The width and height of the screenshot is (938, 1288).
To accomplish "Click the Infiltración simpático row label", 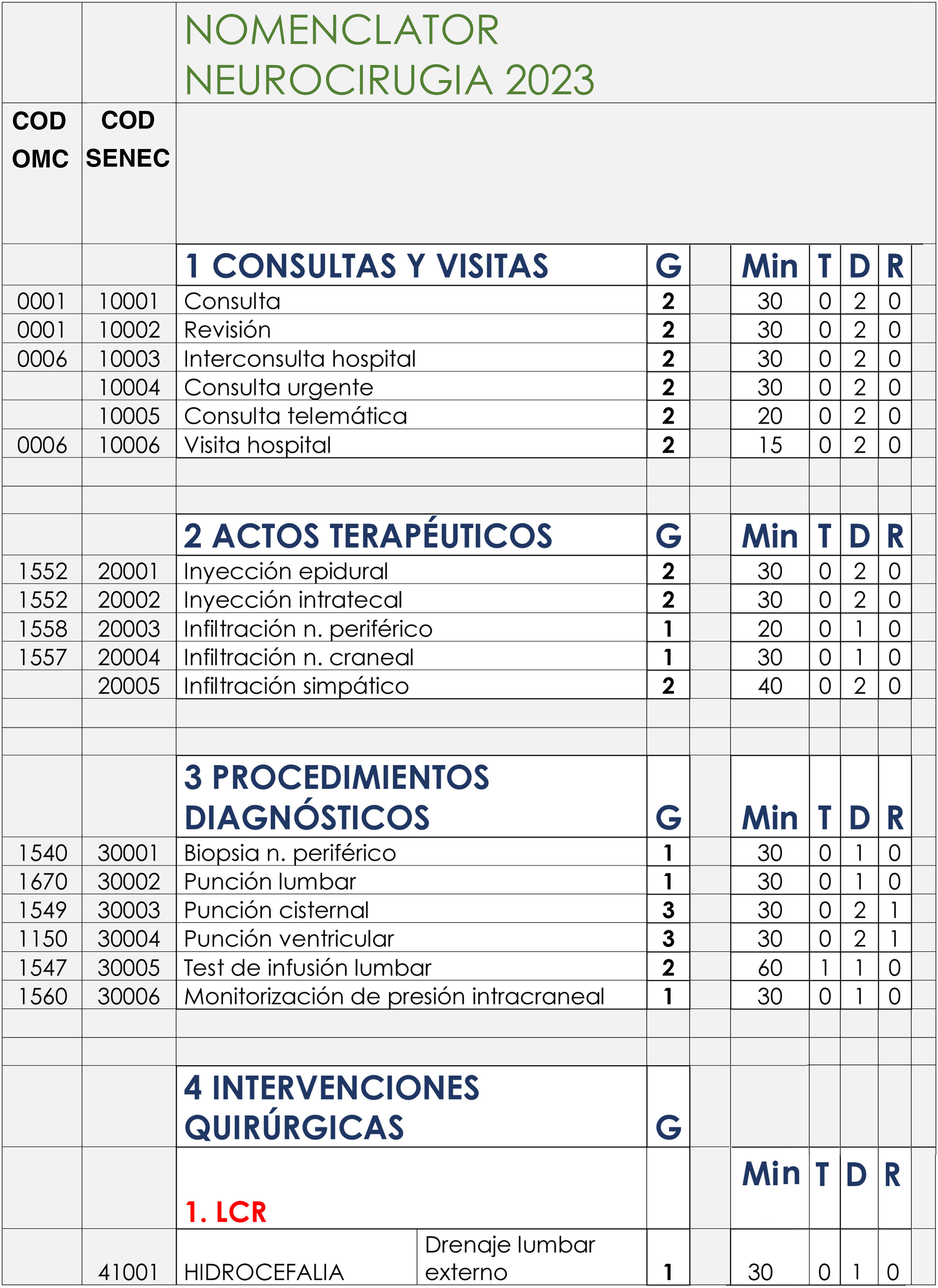I will coord(296,686).
